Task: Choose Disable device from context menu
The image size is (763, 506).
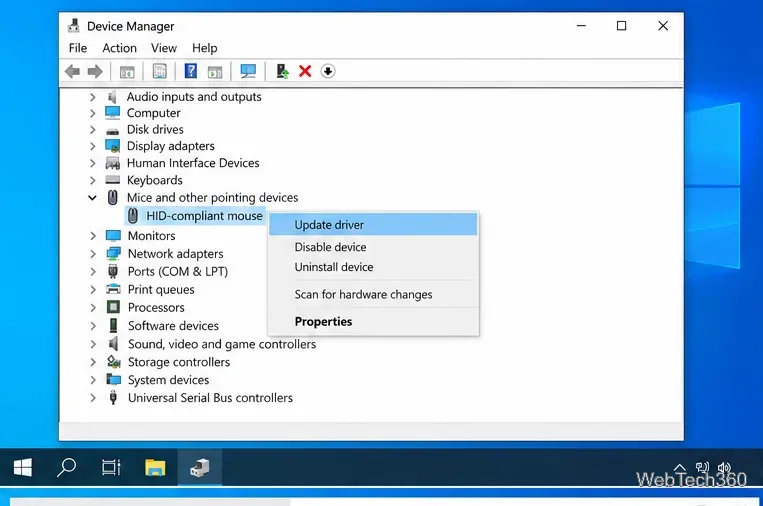Action: tap(373, 247)
